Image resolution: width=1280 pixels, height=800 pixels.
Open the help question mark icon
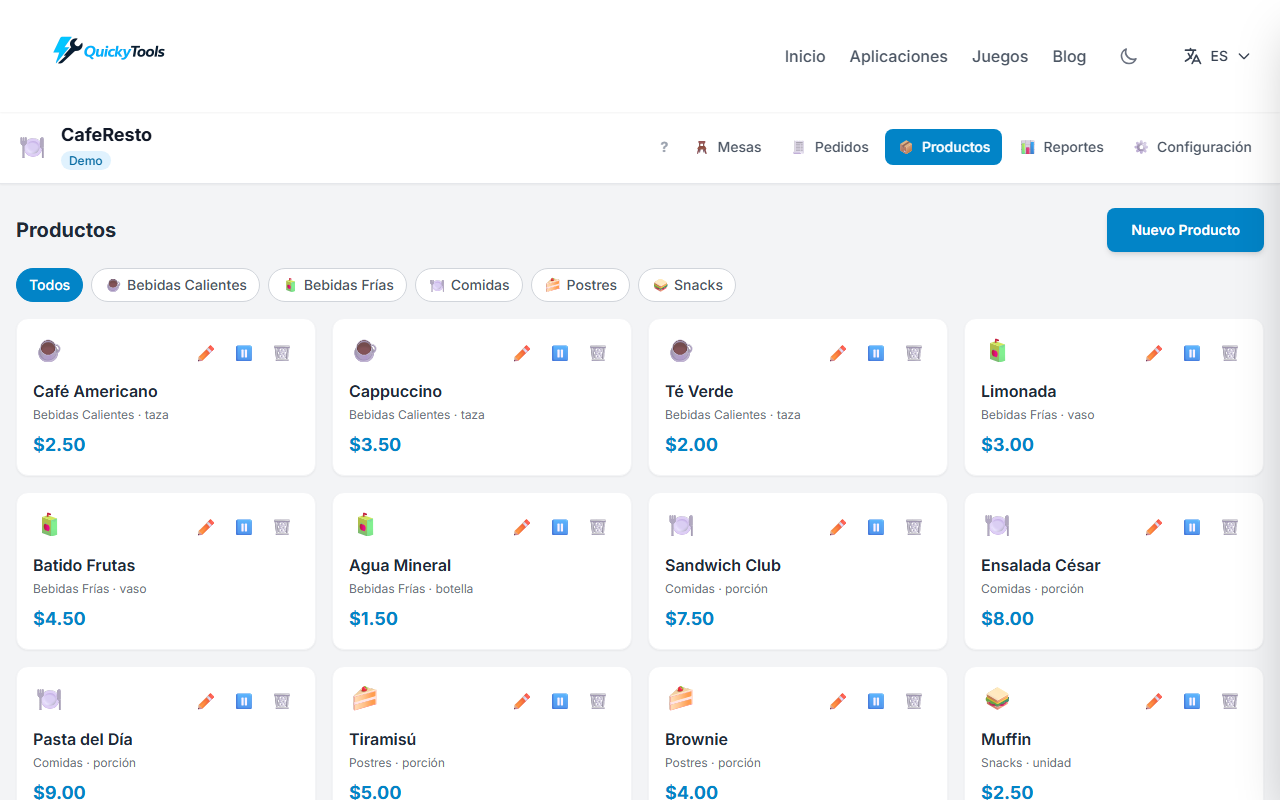point(663,147)
